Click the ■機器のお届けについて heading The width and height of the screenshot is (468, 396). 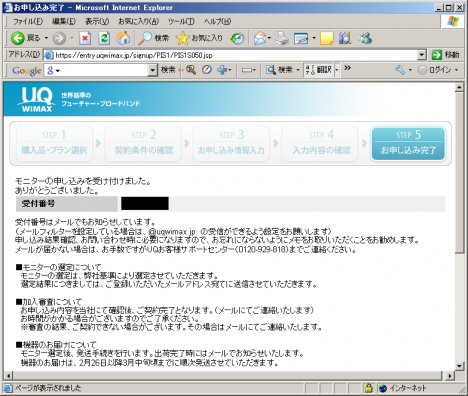56,344
